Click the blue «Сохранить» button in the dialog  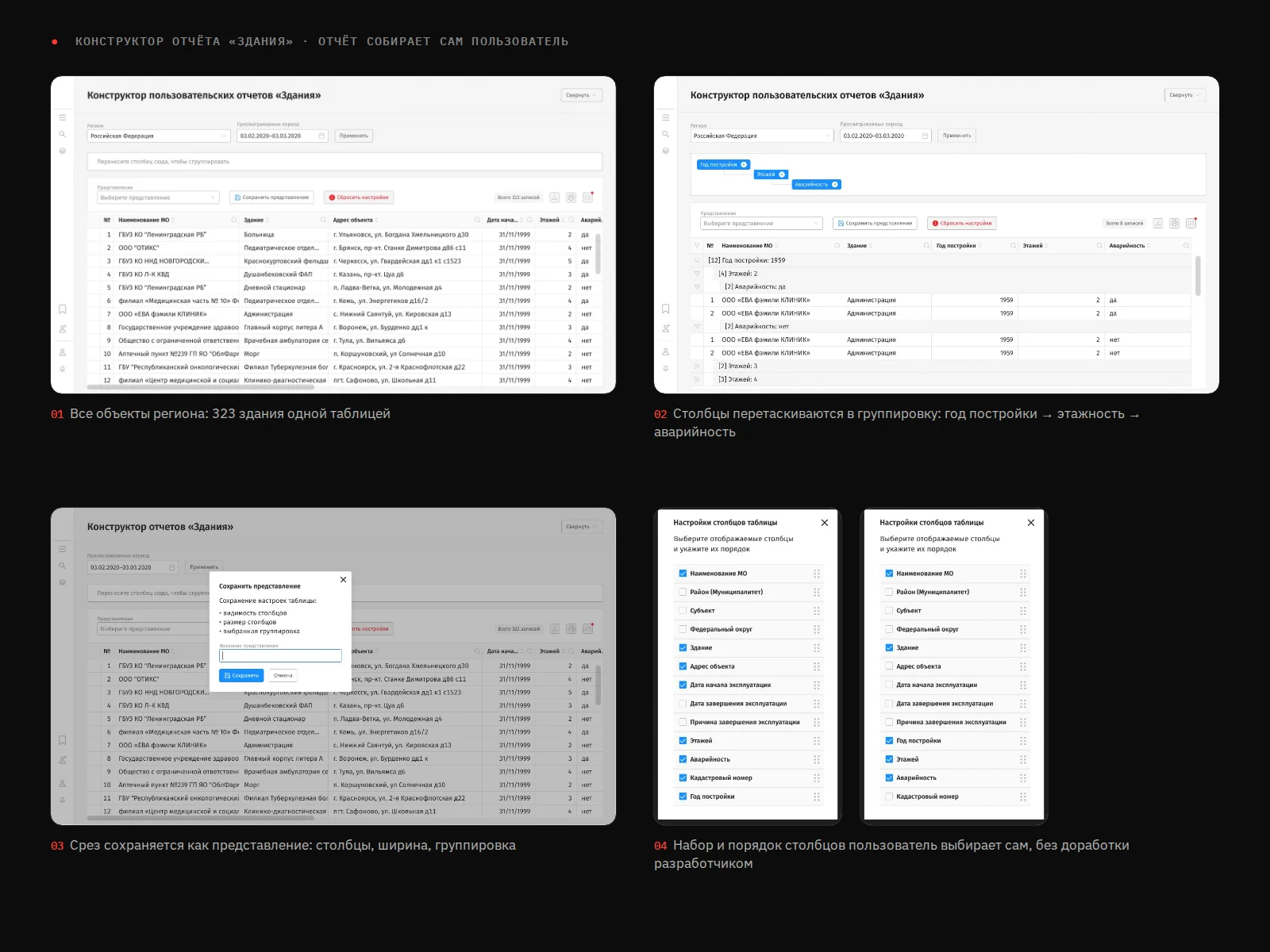(241, 675)
